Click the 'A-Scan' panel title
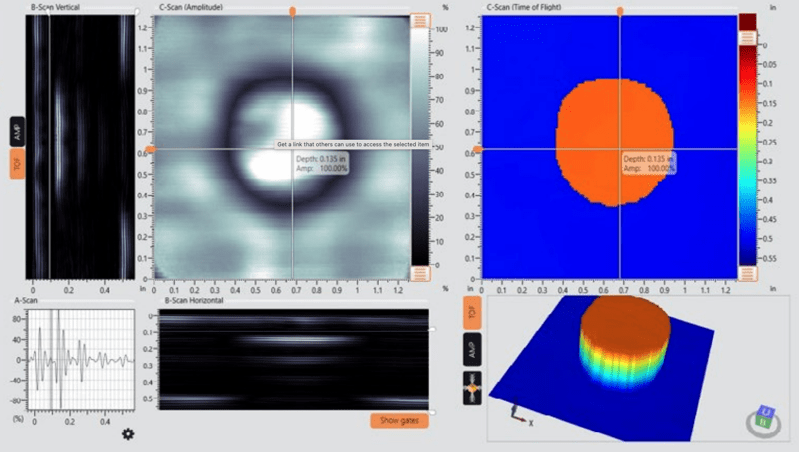Screen dimensions: 799x452 pos(25,300)
